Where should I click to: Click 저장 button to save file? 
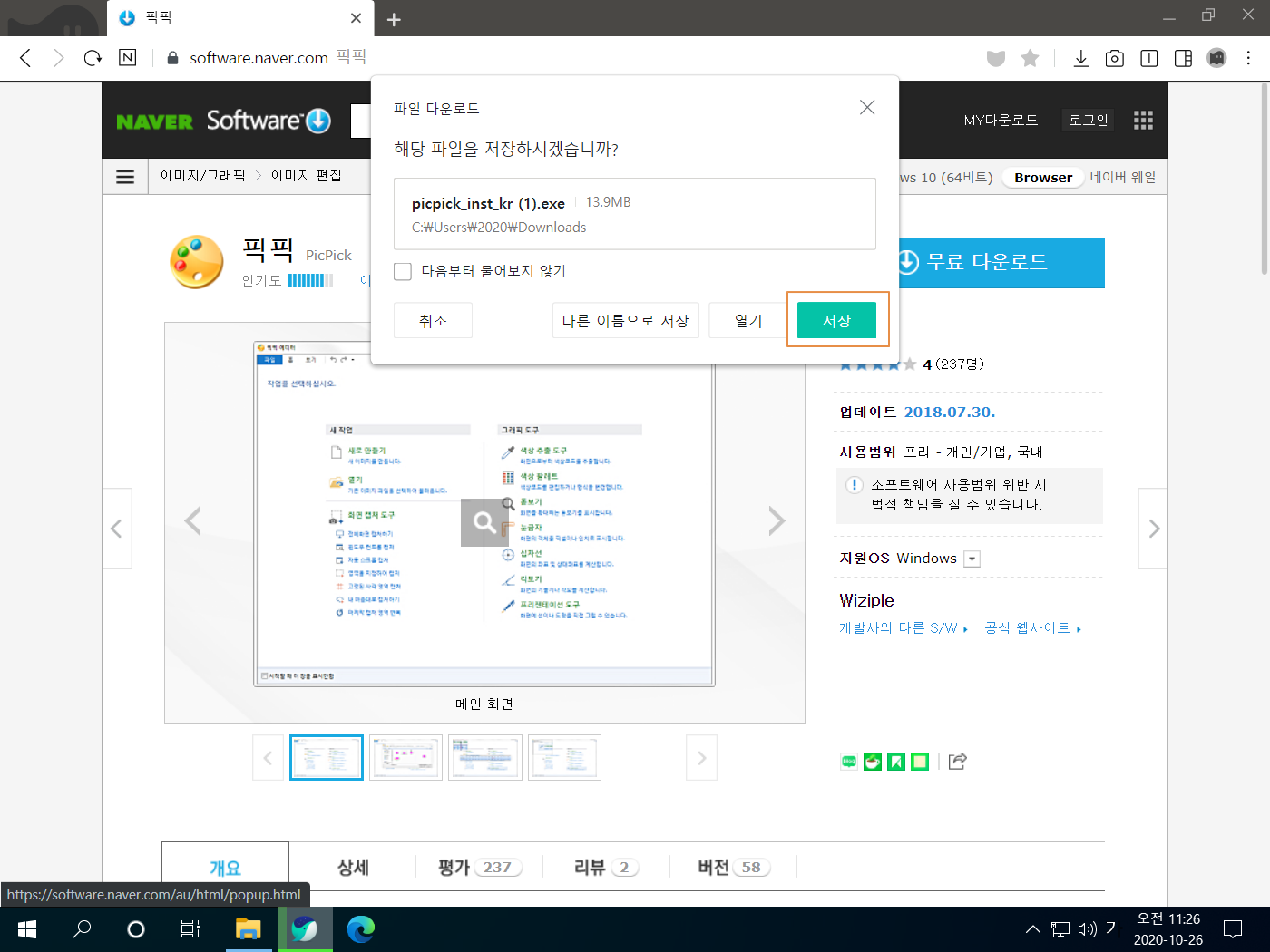point(836,320)
